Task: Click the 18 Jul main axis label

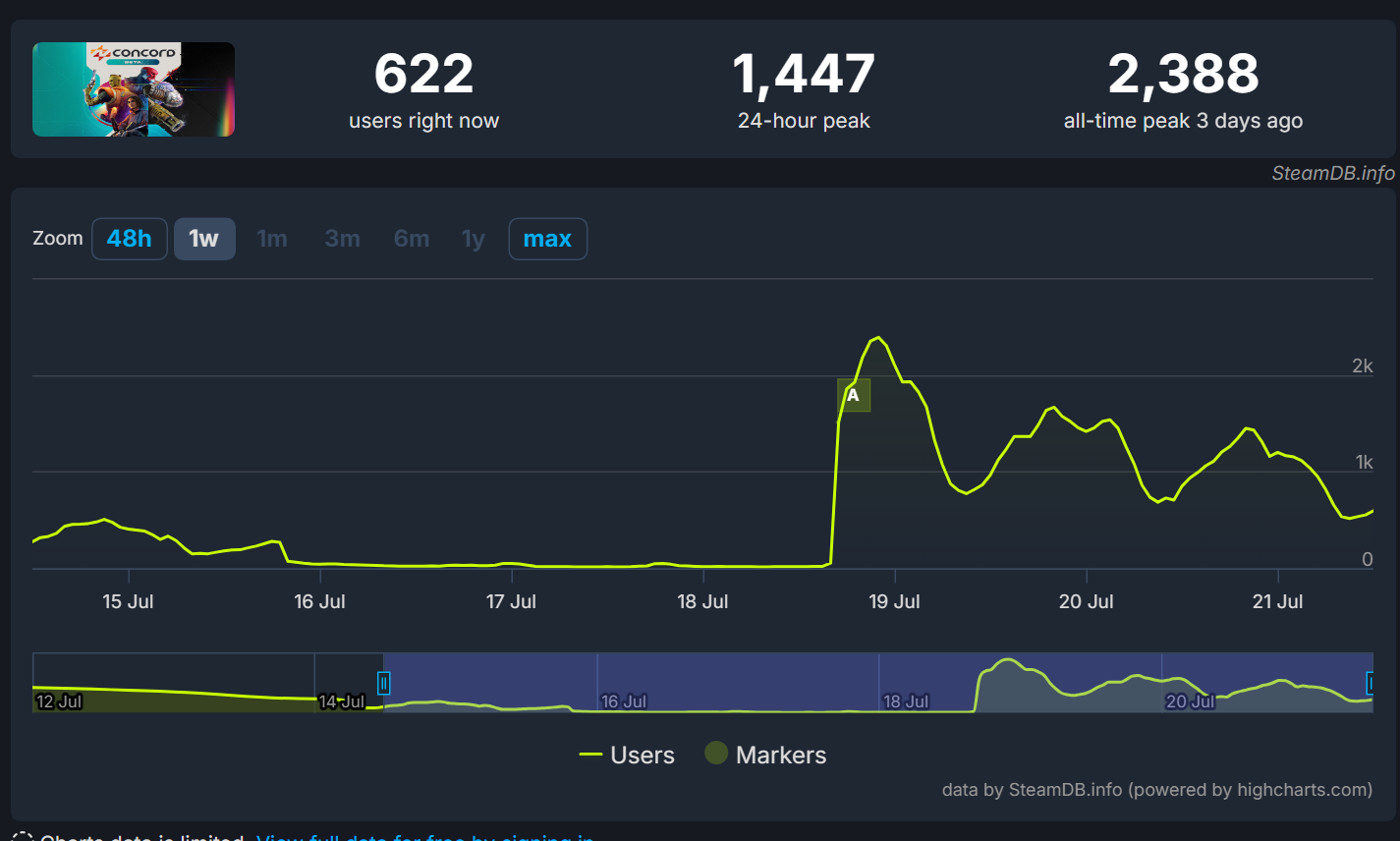Action: click(702, 601)
